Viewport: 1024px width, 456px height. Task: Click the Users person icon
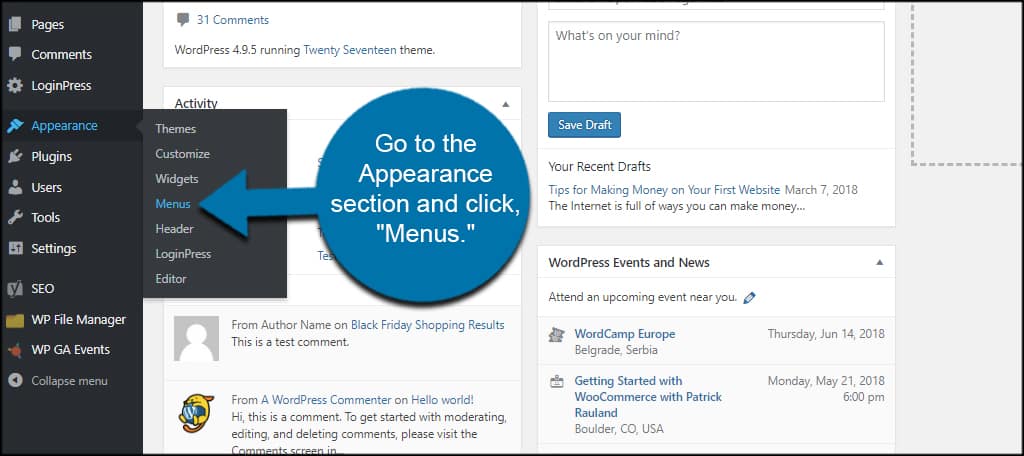(x=15, y=187)
